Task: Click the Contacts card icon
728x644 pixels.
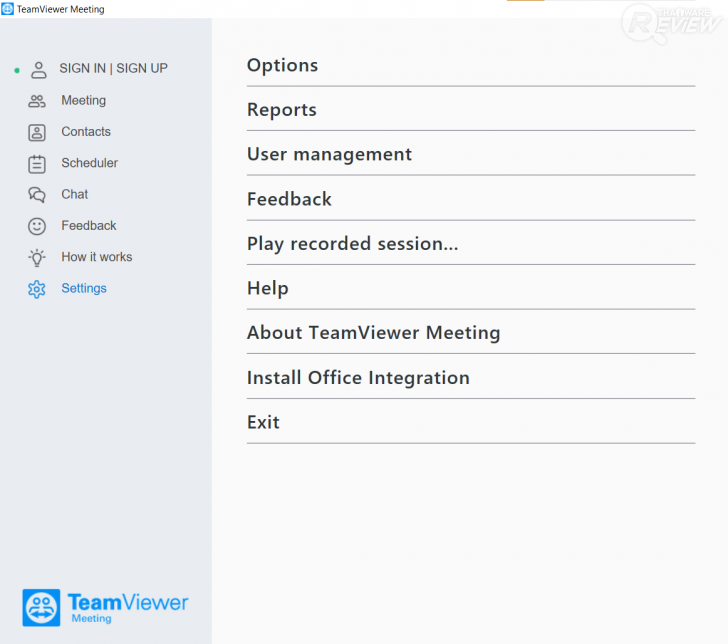Action: click(x=37, y=132)
